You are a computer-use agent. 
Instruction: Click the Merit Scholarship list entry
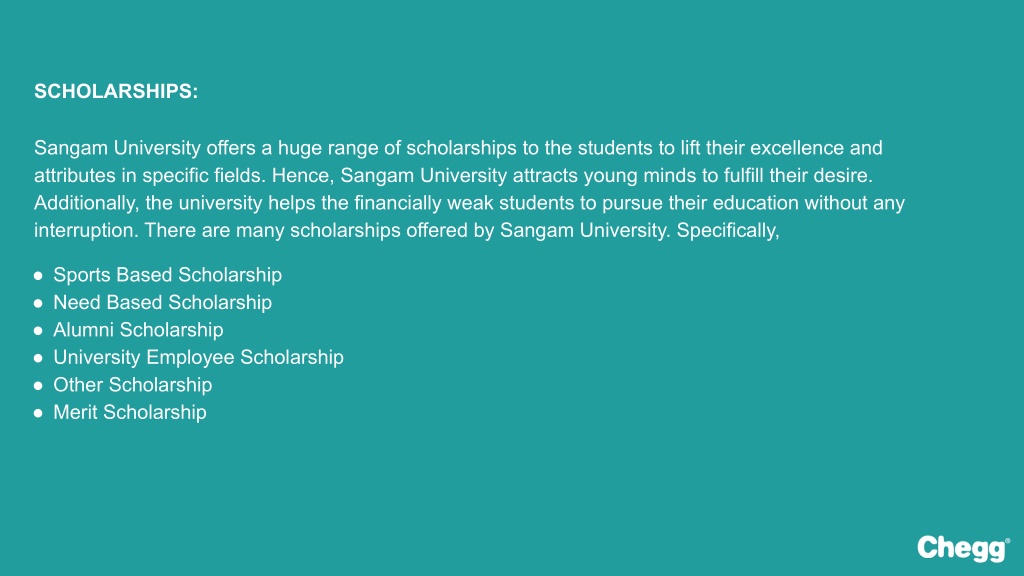tap(130, 412)
